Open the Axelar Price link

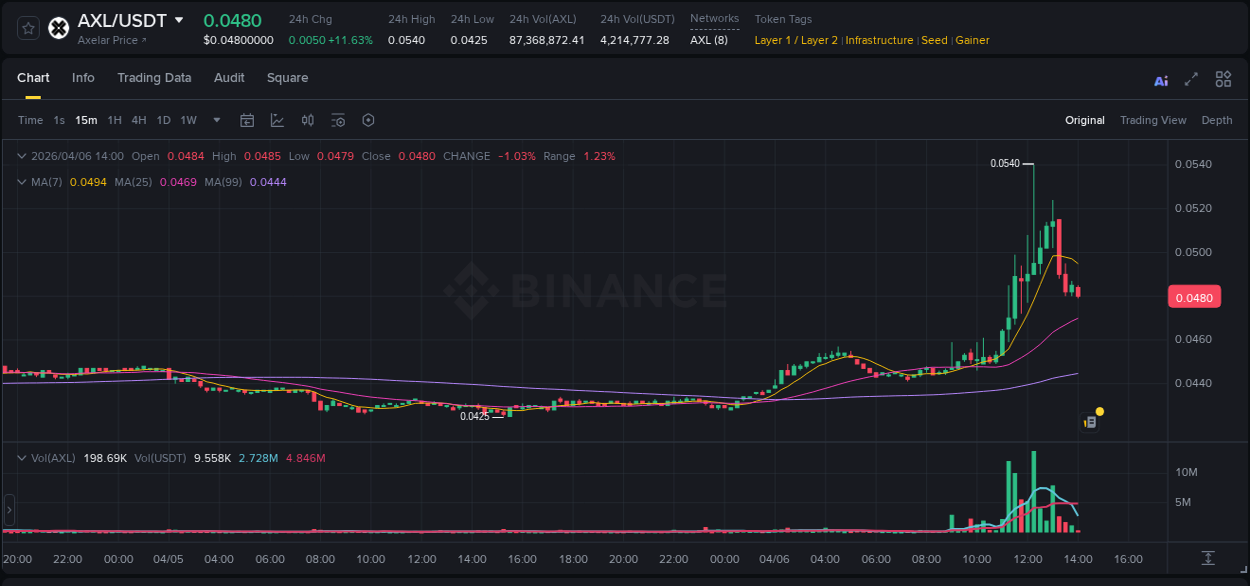pyautogui.click(x=112, y=40)
